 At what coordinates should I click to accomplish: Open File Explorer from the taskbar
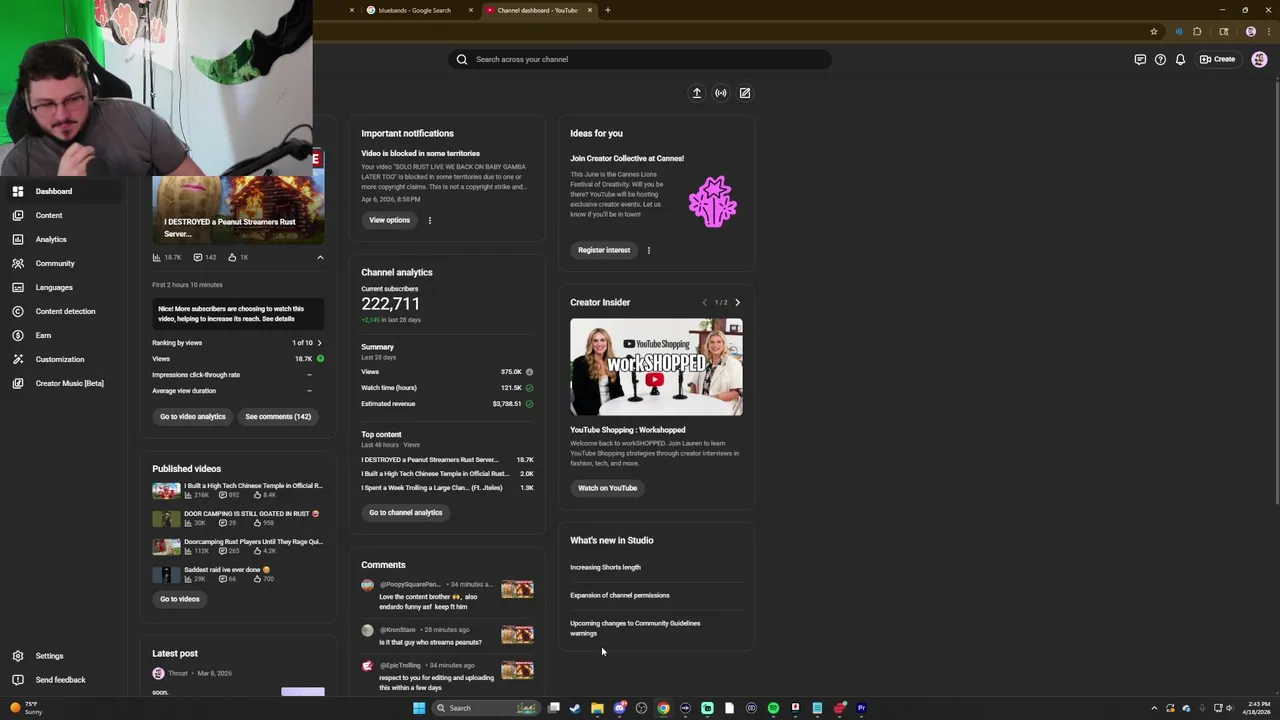[x=597, y=708]
